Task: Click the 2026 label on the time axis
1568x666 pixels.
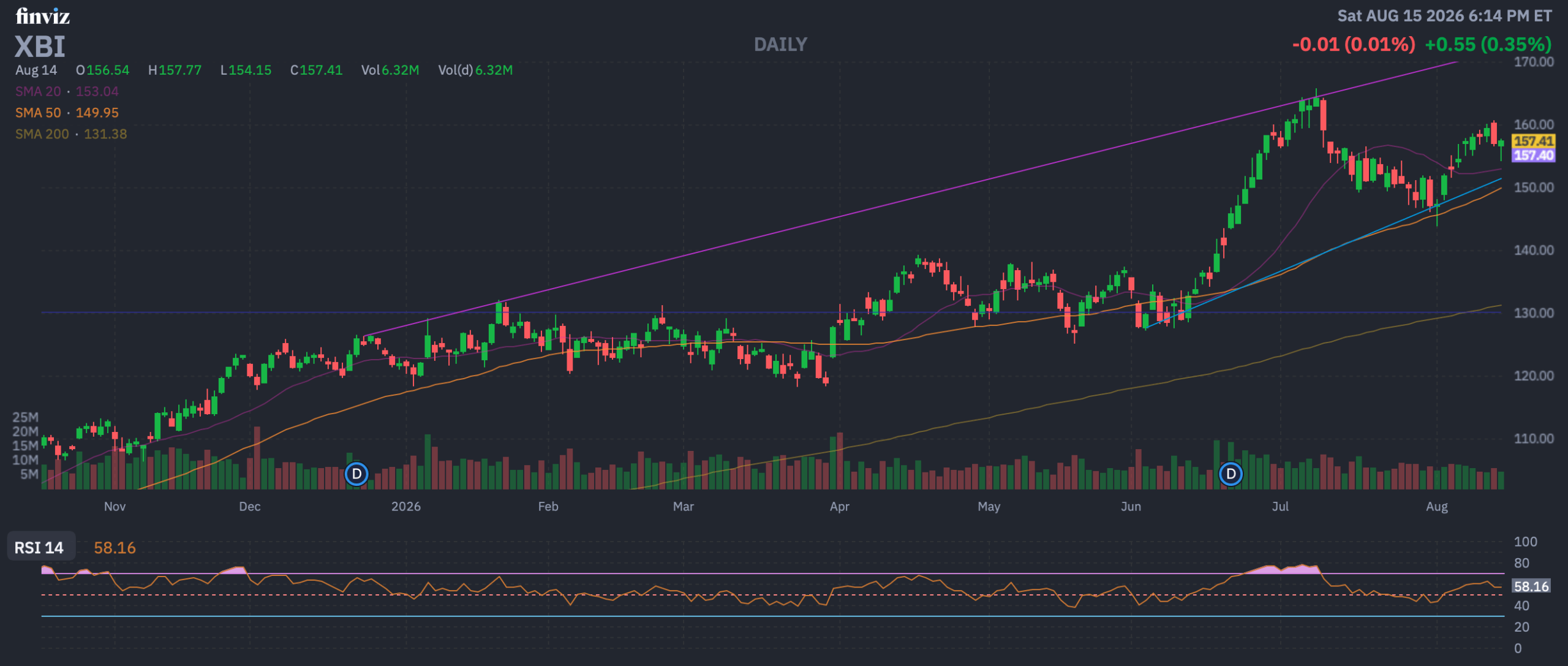Action: point(406,507)
